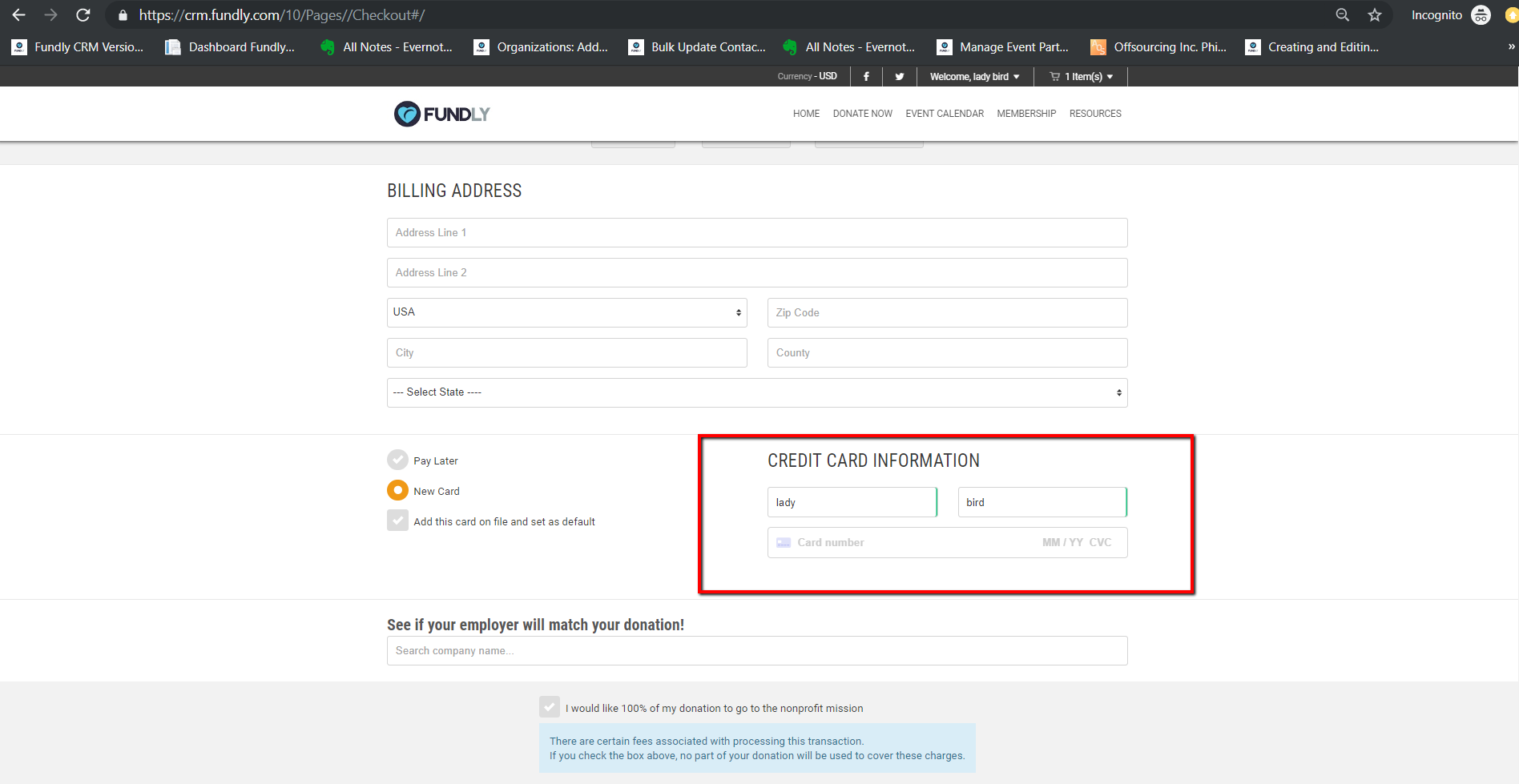Open the 'Dashboard Fundly' bookmark
The height and width of the screenshot is (784, 1519).
pos(231,46)
